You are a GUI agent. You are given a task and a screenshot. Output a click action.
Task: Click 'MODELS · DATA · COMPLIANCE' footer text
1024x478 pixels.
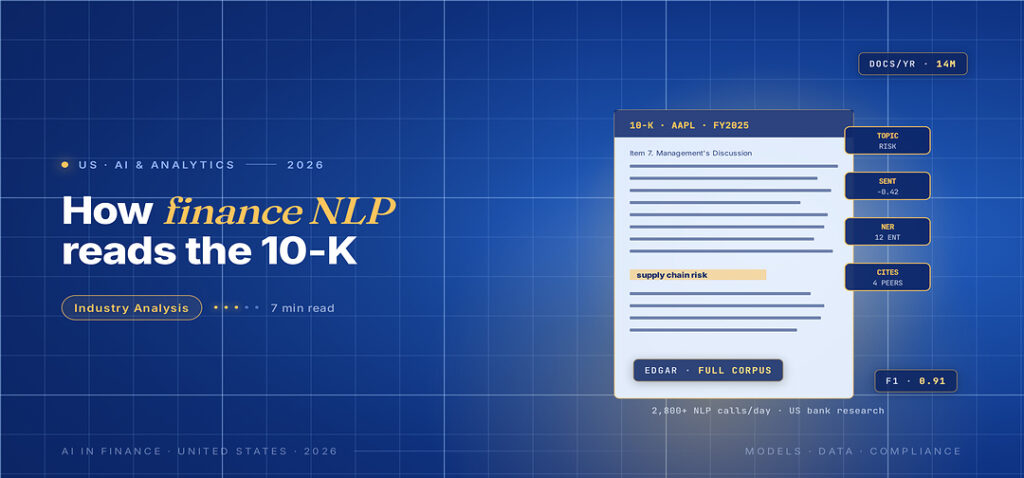[853, 451]
